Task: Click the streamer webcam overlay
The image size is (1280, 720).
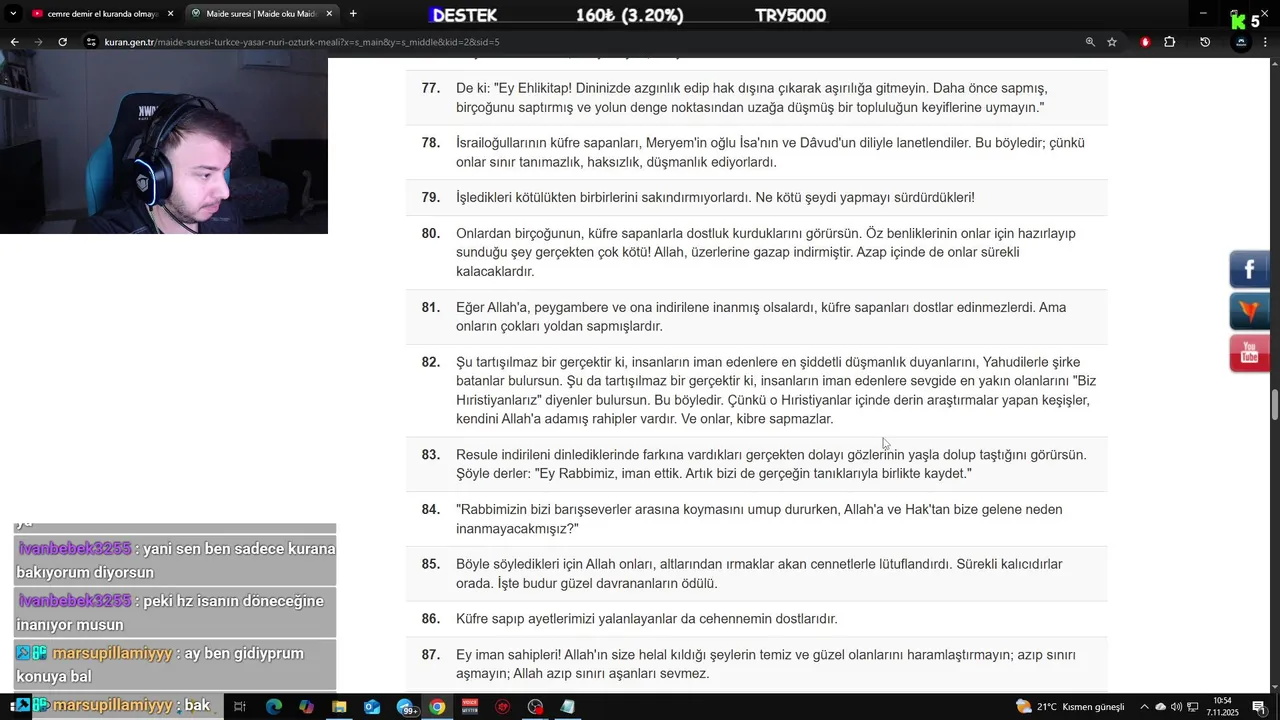Action: point(164,146)
